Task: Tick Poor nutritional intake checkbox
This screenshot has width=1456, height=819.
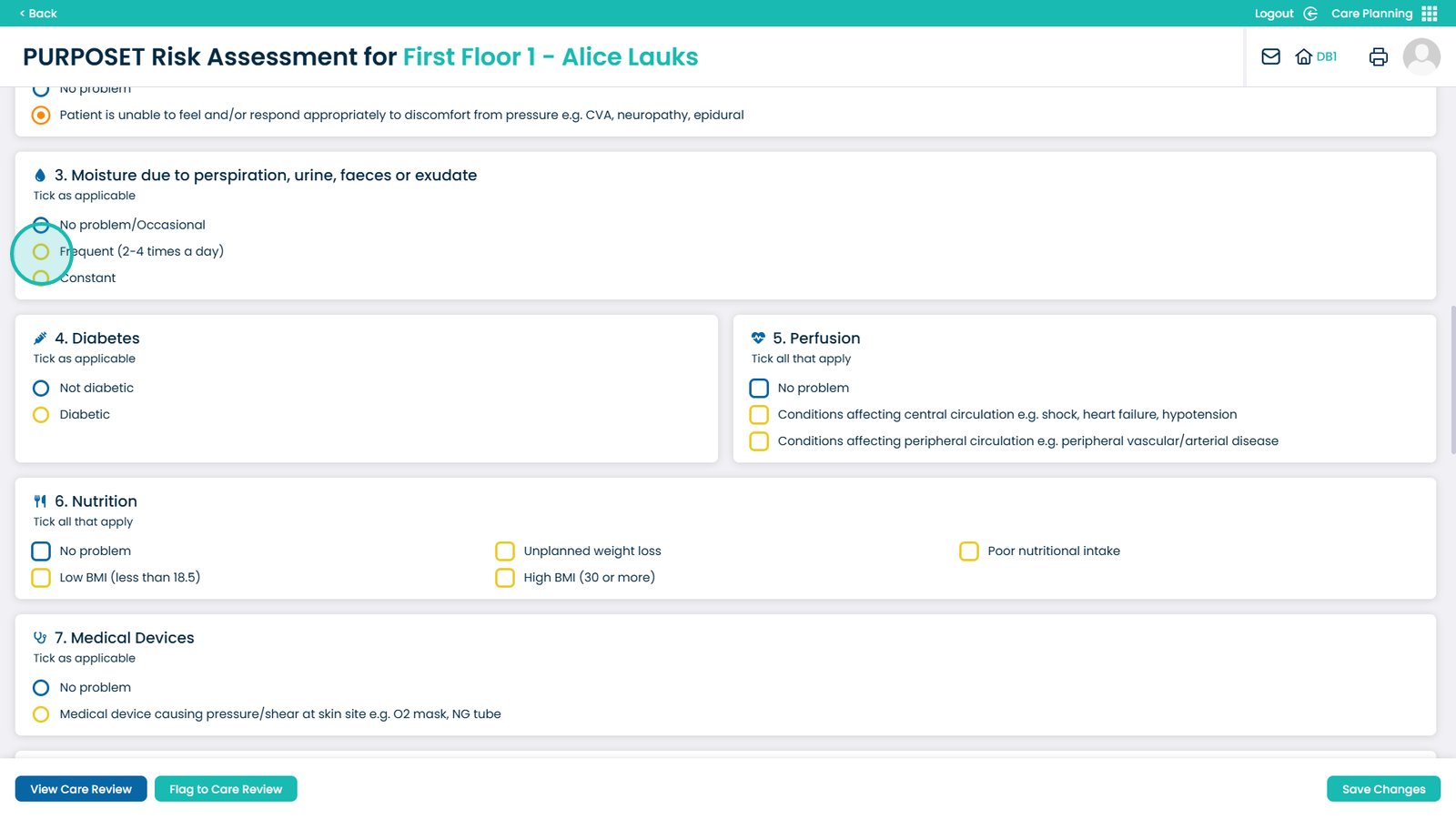Action: pos(969,551)
